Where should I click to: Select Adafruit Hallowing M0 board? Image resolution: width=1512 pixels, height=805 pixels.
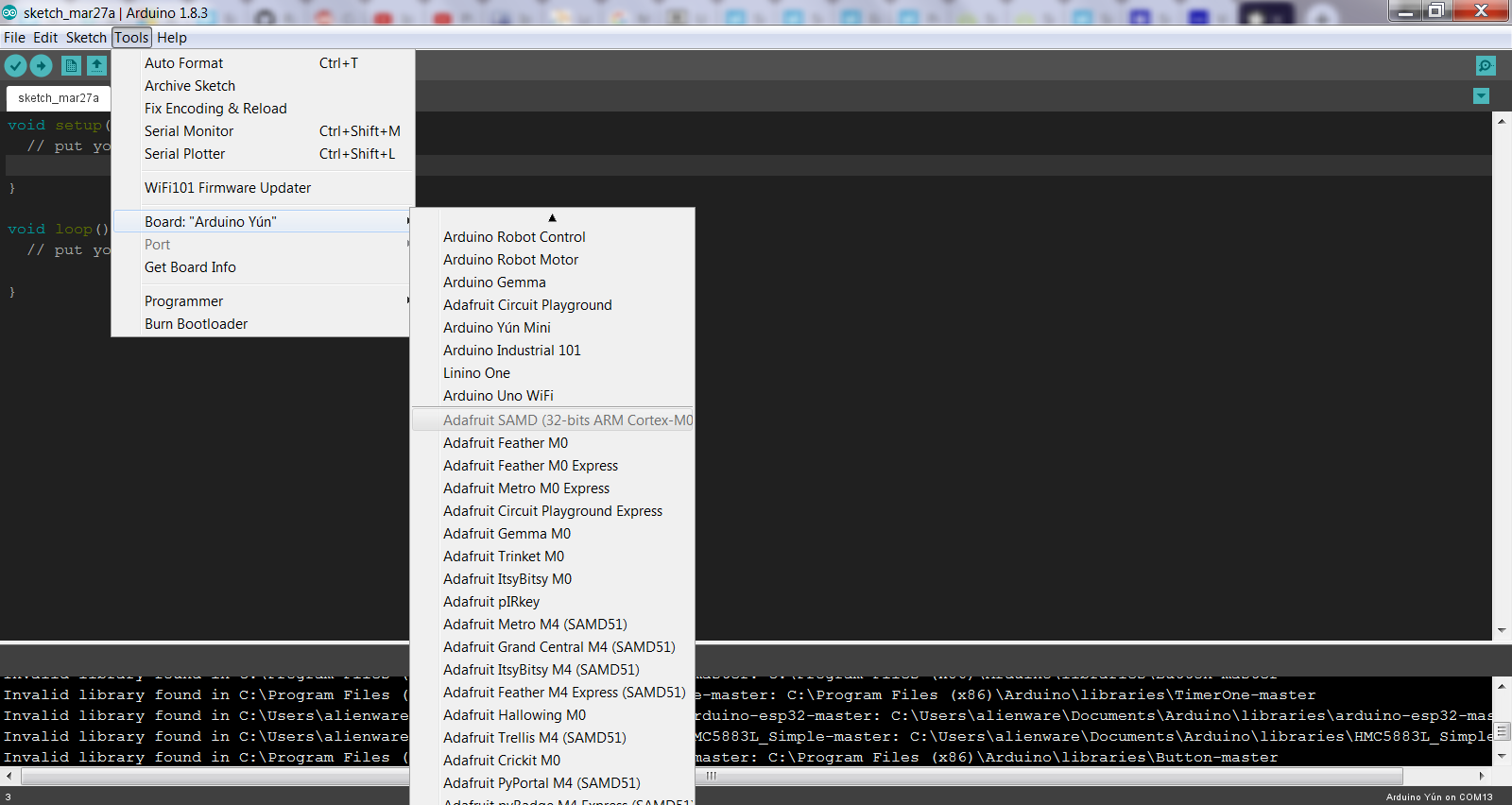click(x=553, y=715)
